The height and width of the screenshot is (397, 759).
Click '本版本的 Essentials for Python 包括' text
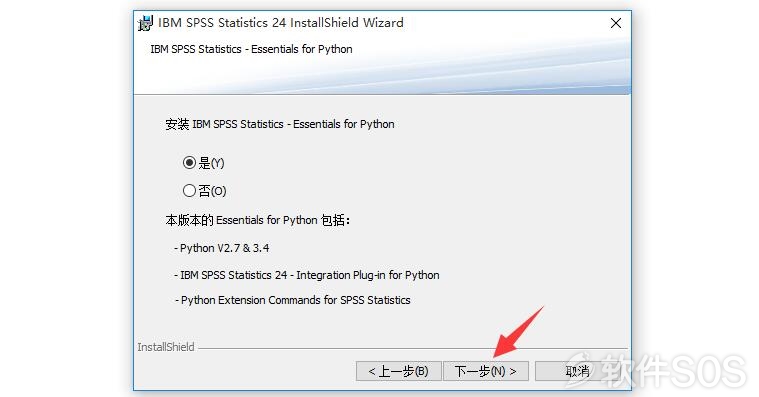tap(258, 220)
